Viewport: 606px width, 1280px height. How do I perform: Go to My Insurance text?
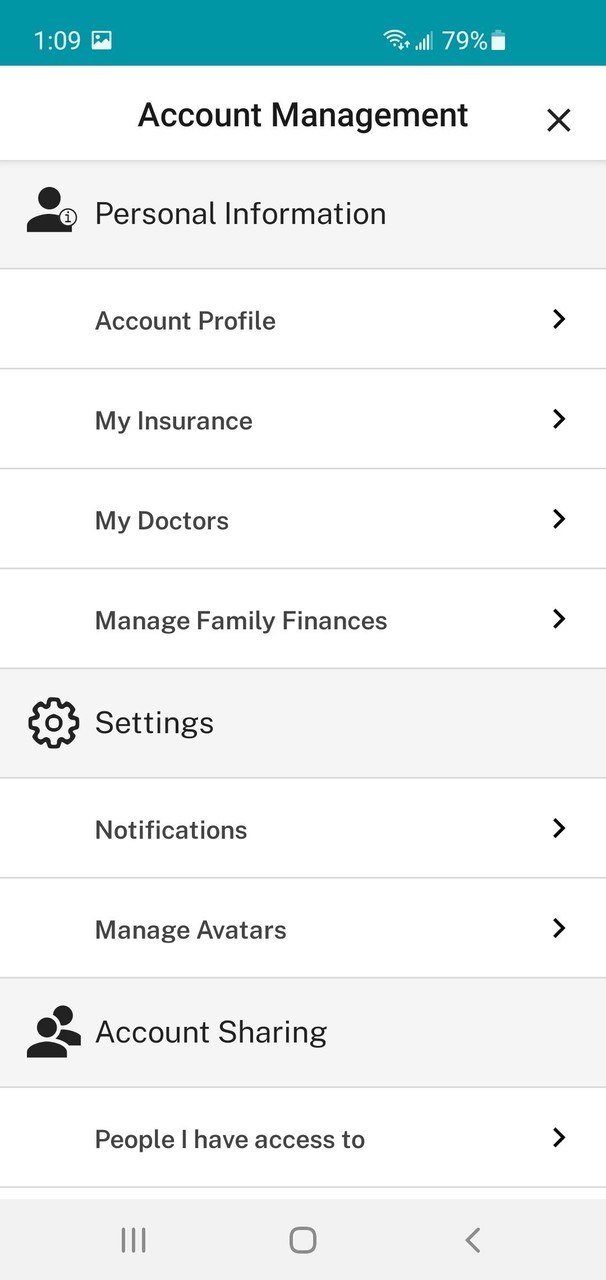coord(173,420)
